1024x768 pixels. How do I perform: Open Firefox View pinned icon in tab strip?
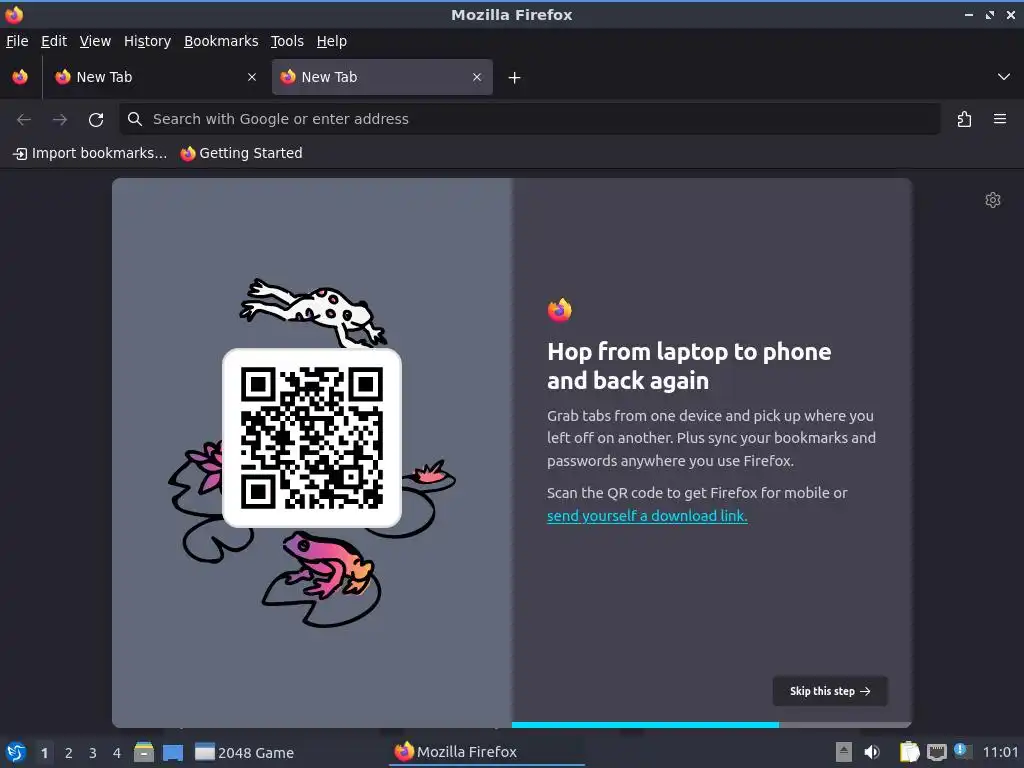20,77
